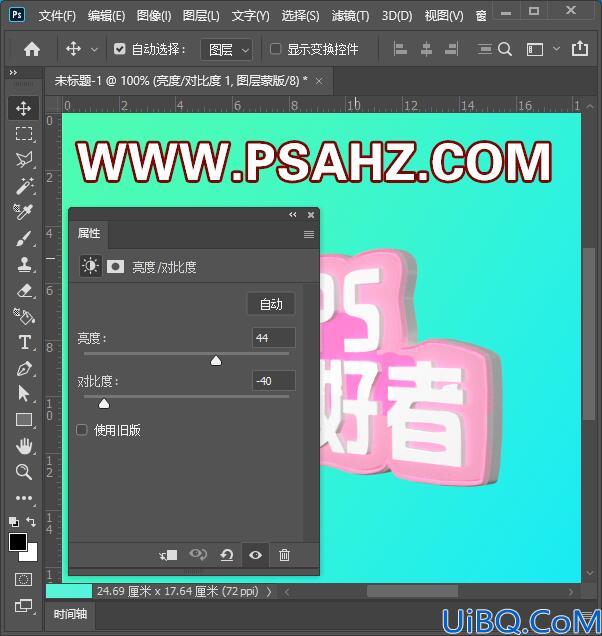Open the Properties panel flyout menu
This screenshot has height=636, width=602.
coord(309,234)
